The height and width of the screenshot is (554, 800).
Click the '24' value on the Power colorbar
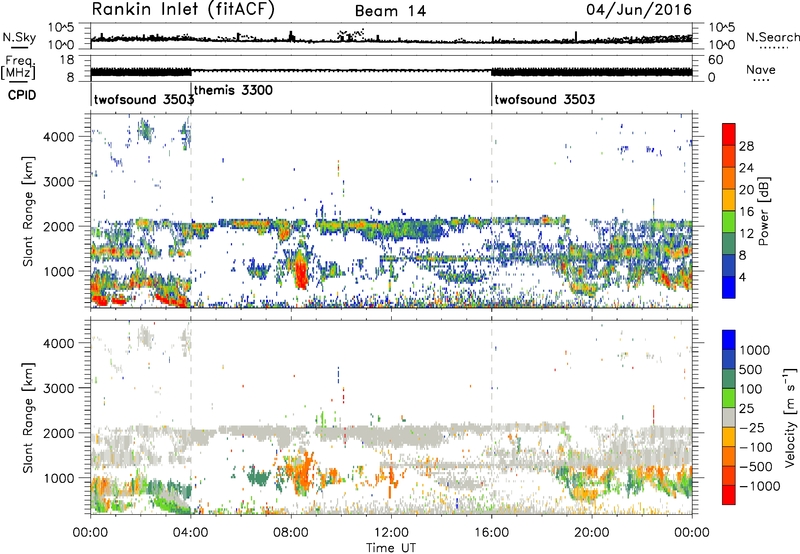click(746, 168)
